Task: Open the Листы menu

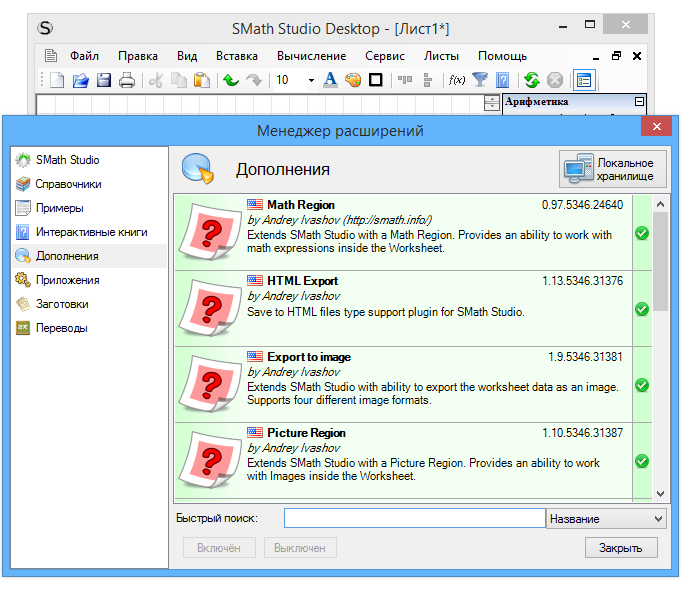Action: pos(441,56)
